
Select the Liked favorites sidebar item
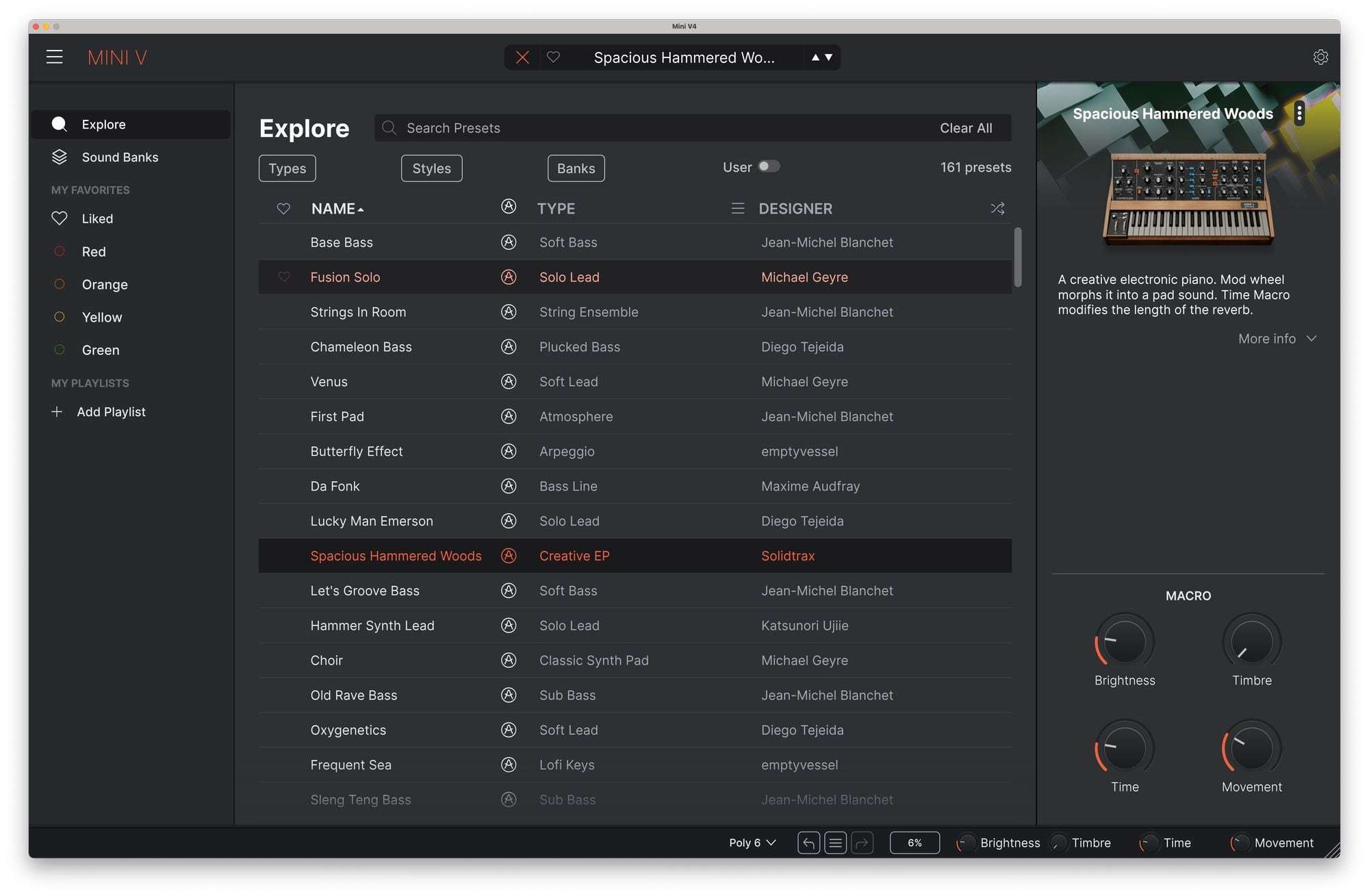tap(97, 219)
